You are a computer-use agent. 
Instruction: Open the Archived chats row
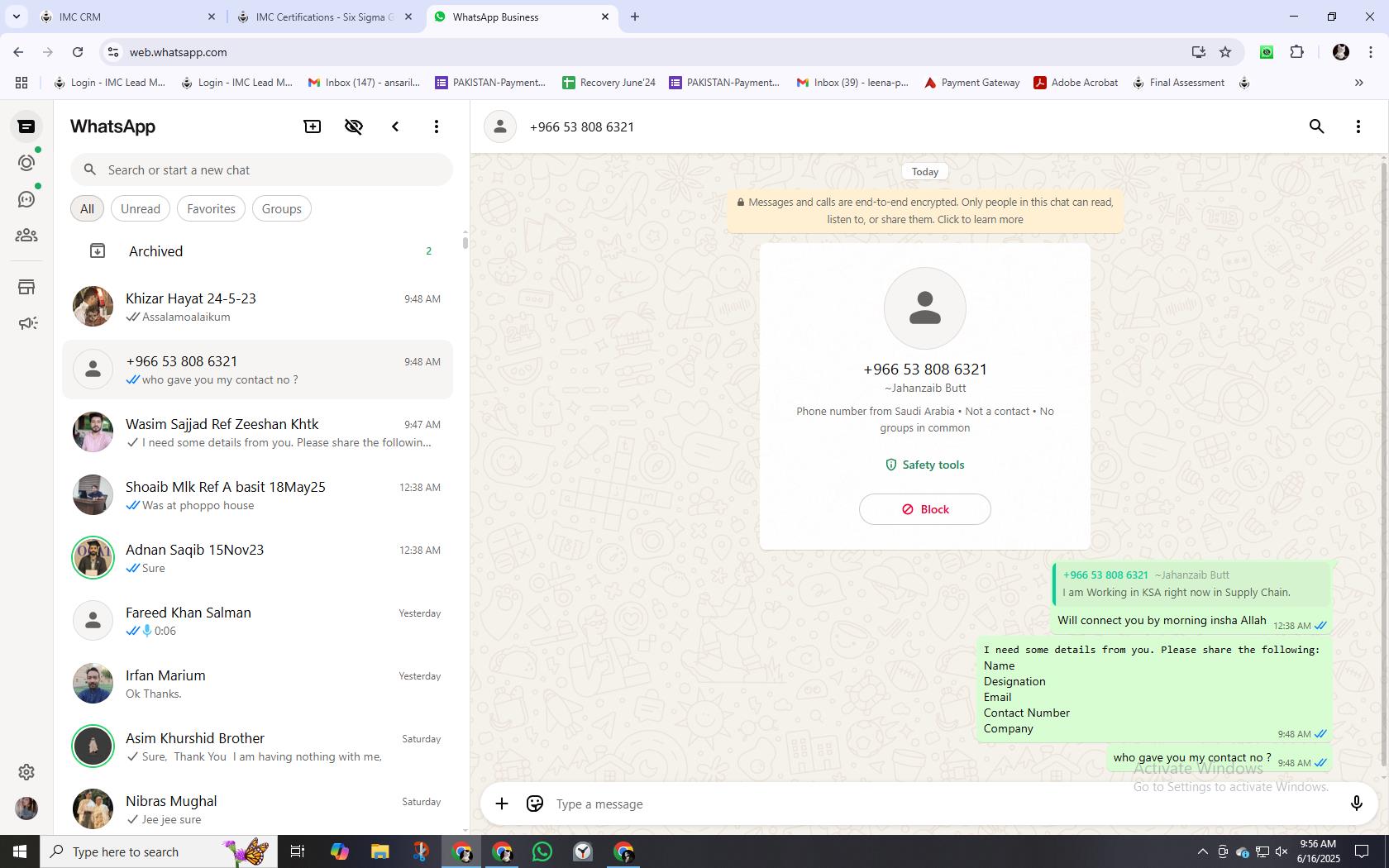pos(258,250)
